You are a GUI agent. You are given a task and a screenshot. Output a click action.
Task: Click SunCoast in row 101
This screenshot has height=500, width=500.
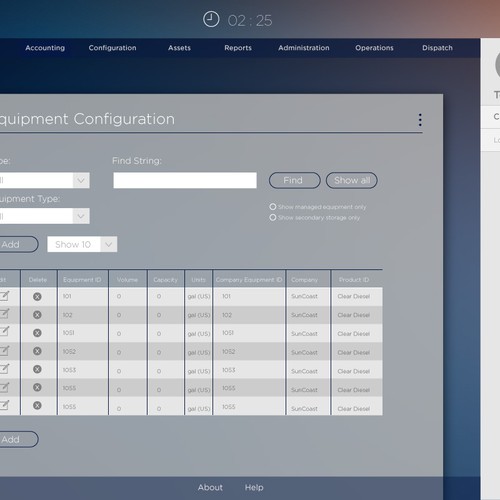(x=304, y=296)
